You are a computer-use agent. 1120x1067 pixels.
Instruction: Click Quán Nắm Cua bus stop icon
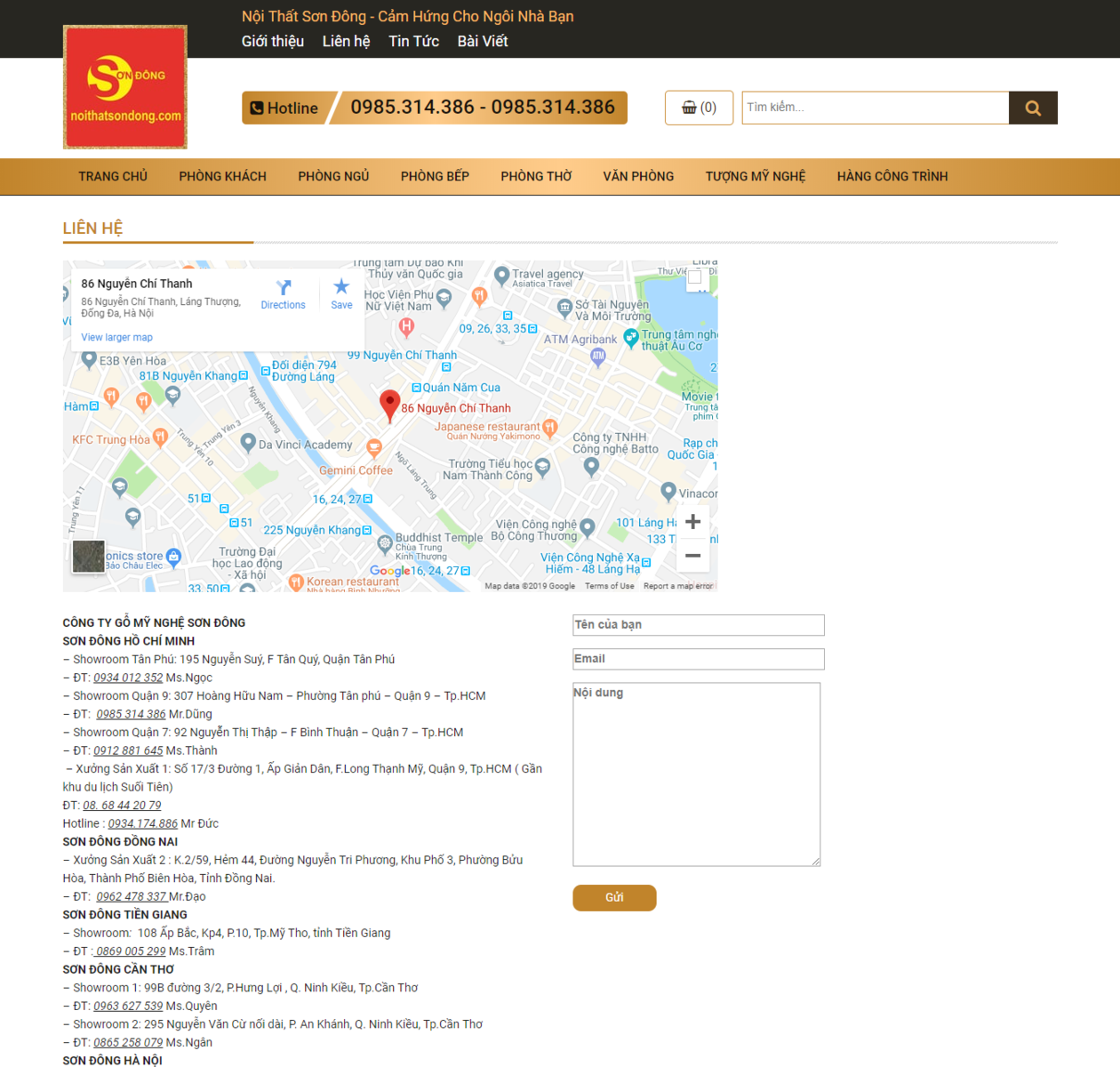click(416, 388)
